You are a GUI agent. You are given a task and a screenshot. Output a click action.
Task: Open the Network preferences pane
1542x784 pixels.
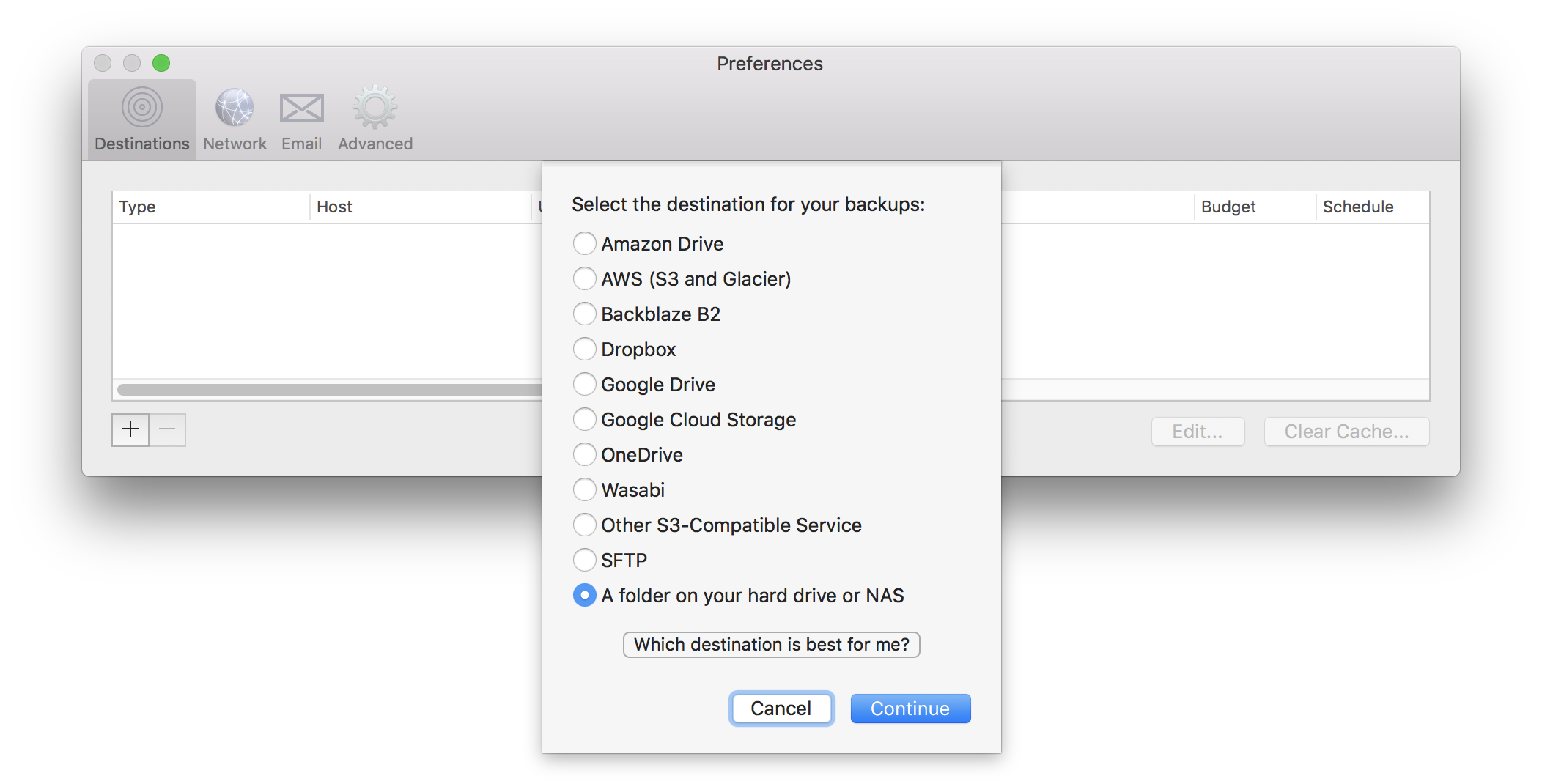tap(235, 119)
